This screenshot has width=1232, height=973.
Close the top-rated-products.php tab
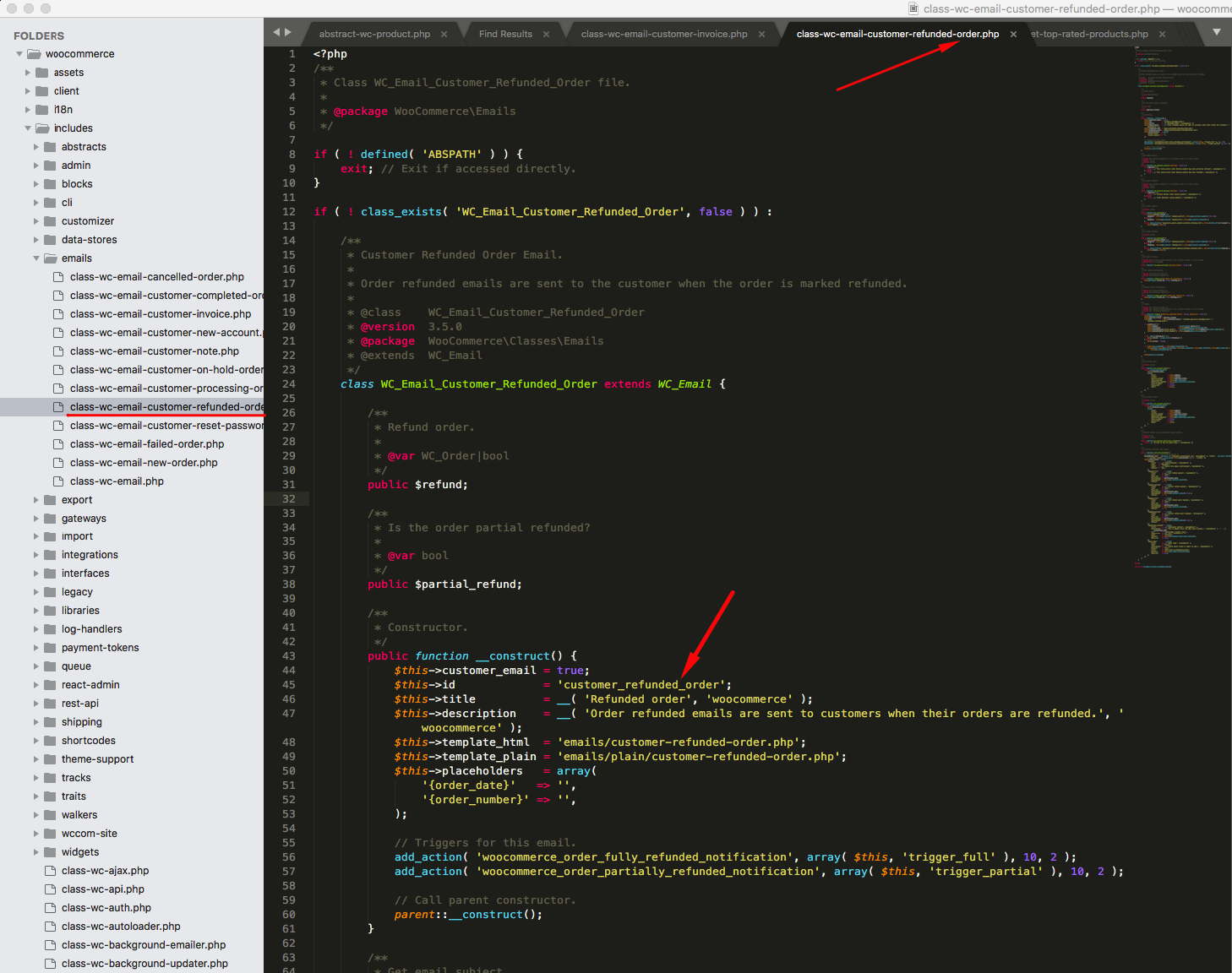(x=1162, y=35)
